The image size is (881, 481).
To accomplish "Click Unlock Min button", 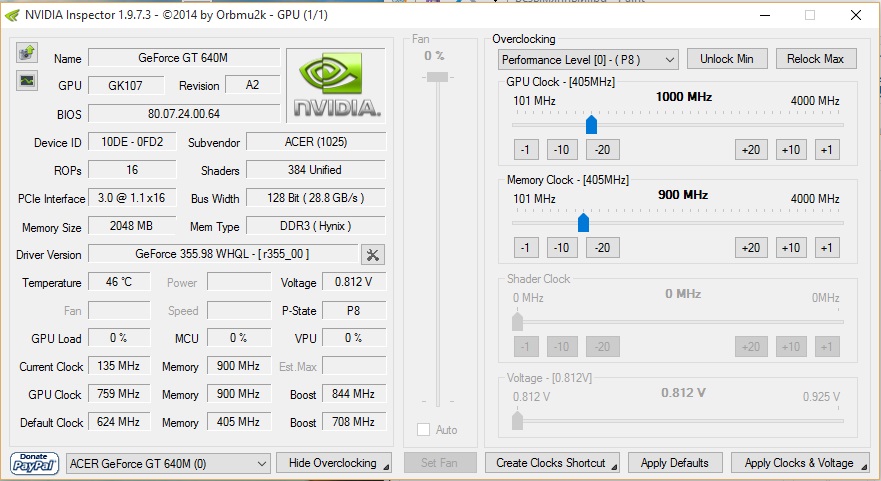I will (726, 59).
